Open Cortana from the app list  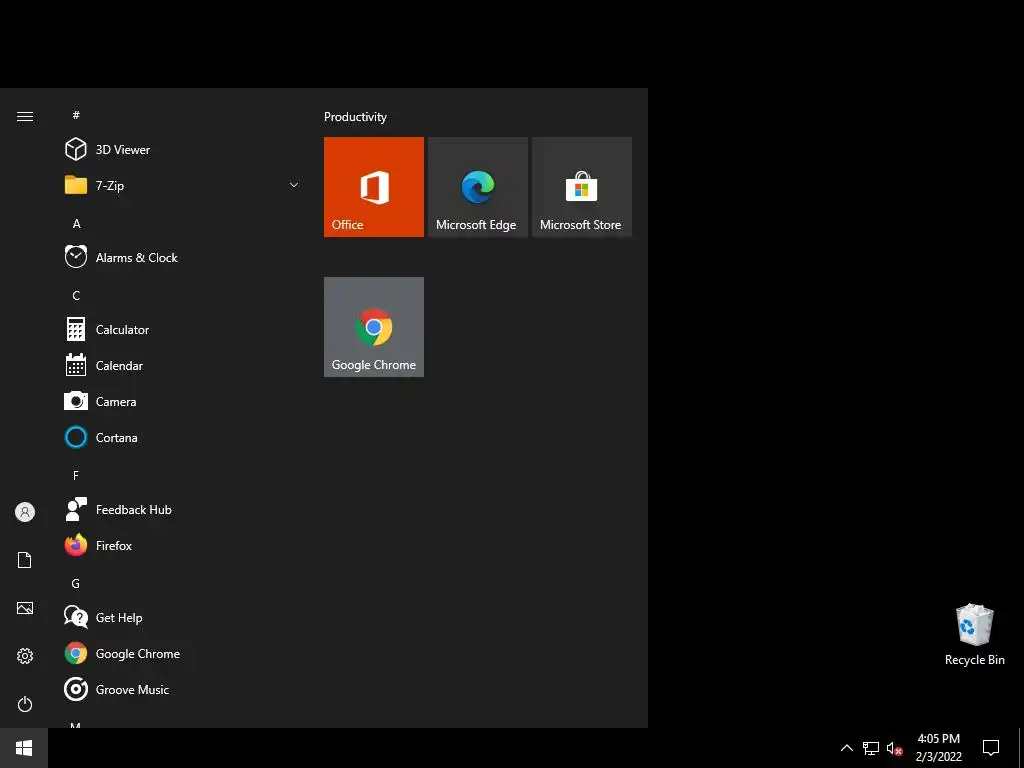point(183,438)
